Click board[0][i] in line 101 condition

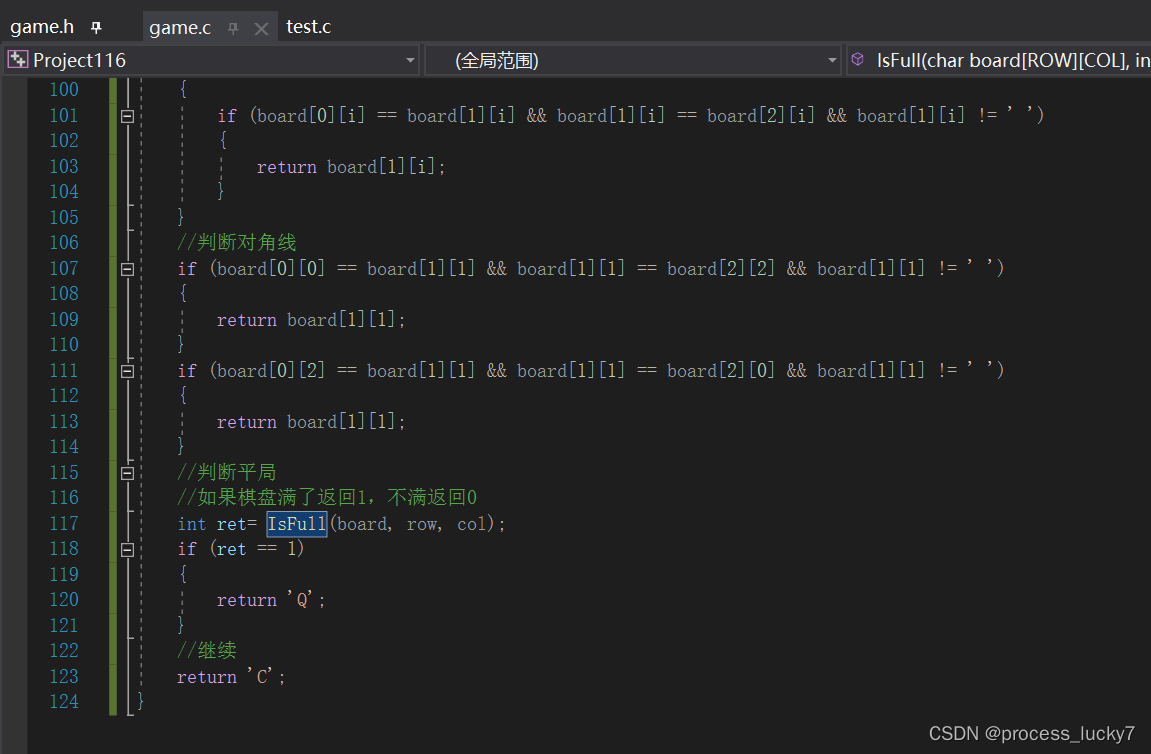click(311, 116)
